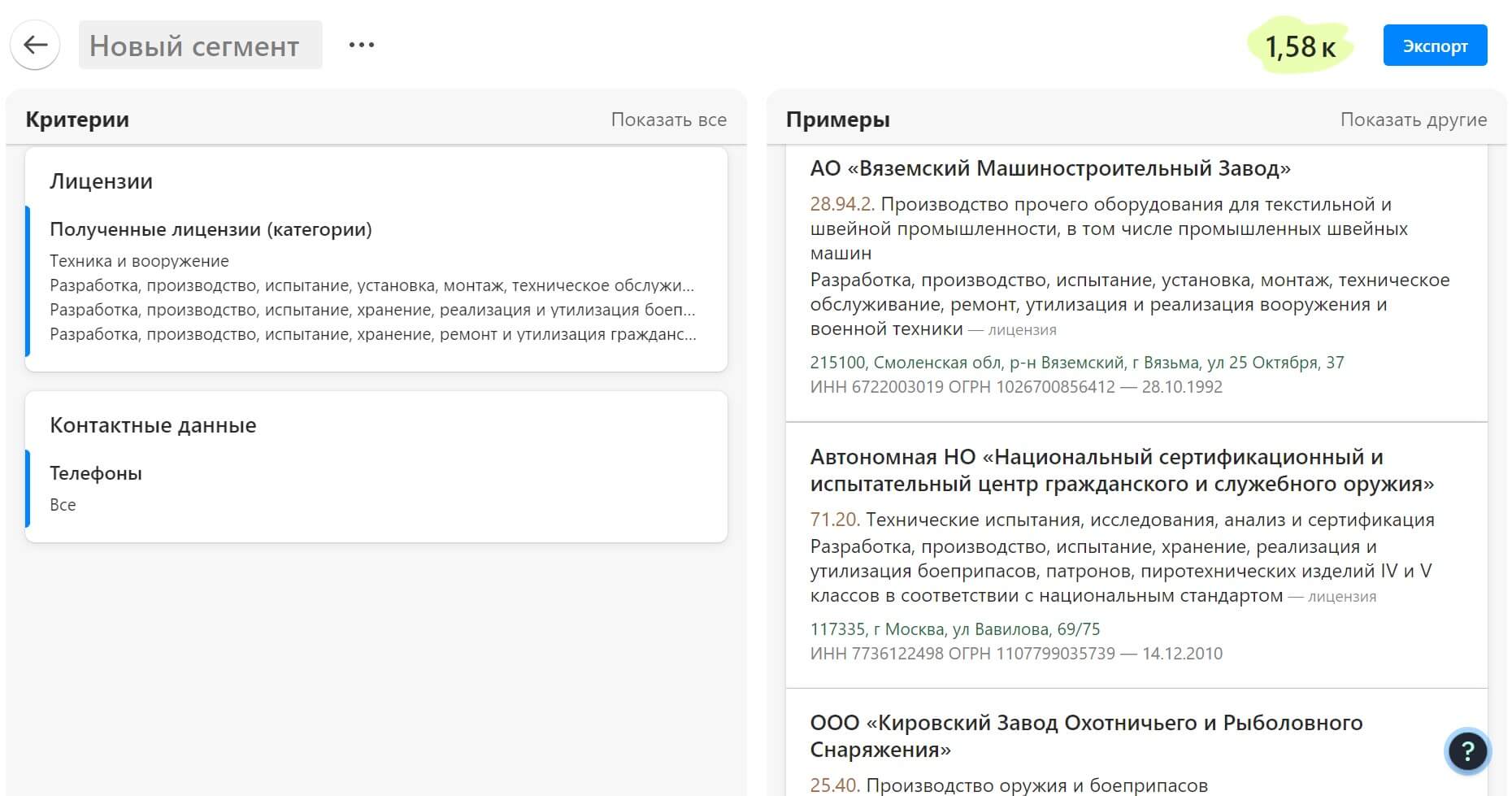Click OKVED code 28.94.2.

tap(842, 204)
